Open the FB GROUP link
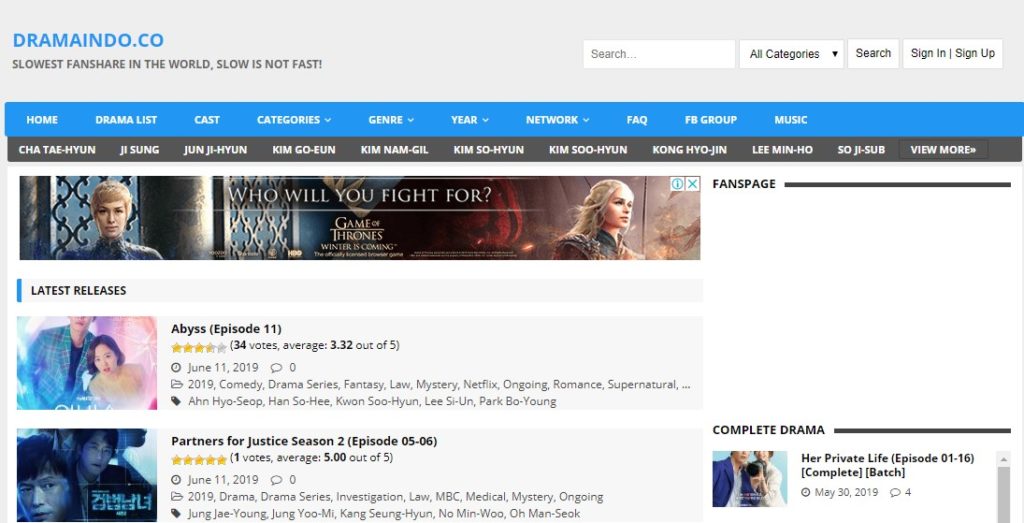This screenshot has height=523, width=1024. point(711,119)
